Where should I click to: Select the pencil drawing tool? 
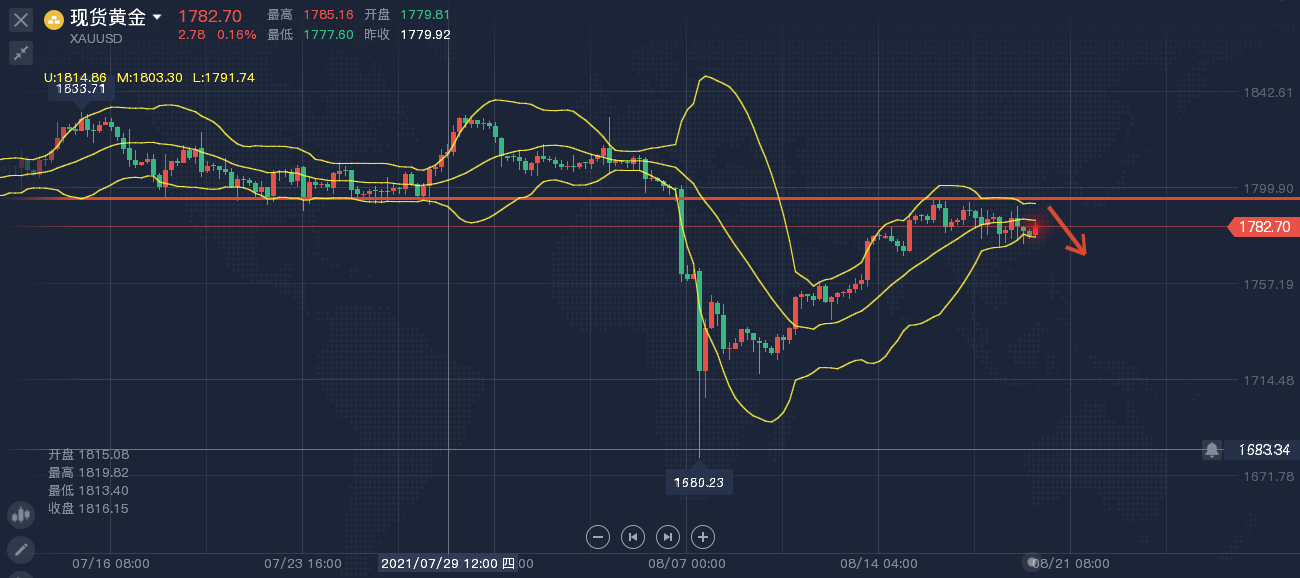click(x=20, y=549)
